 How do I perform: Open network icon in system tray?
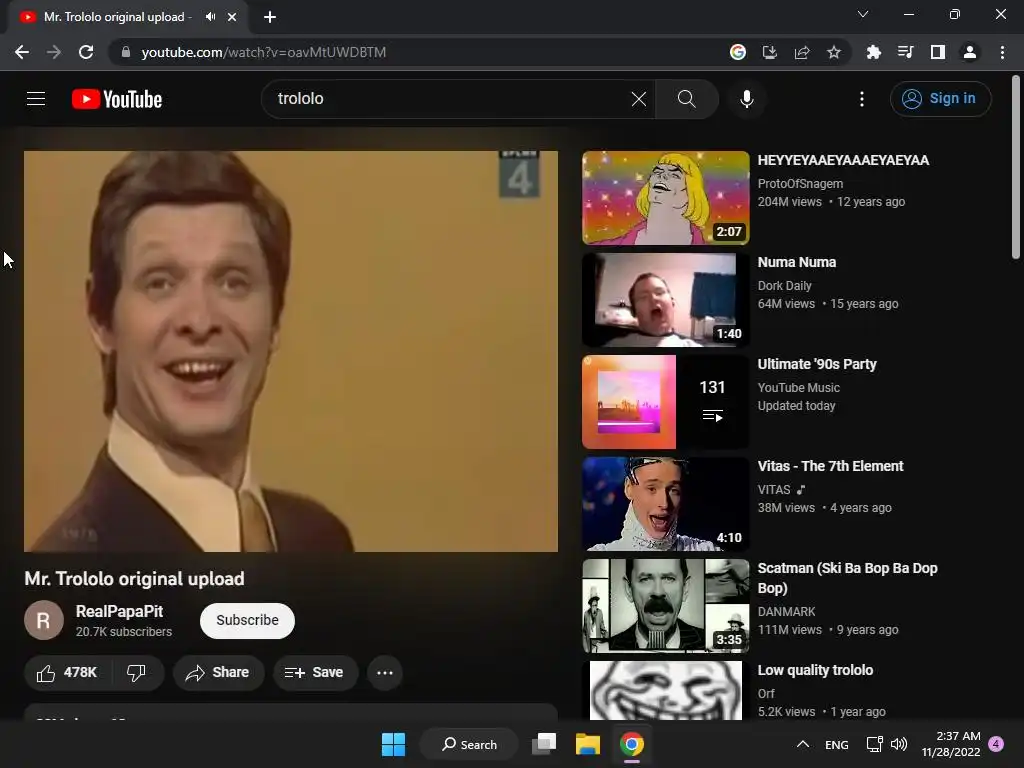[874, 744]
